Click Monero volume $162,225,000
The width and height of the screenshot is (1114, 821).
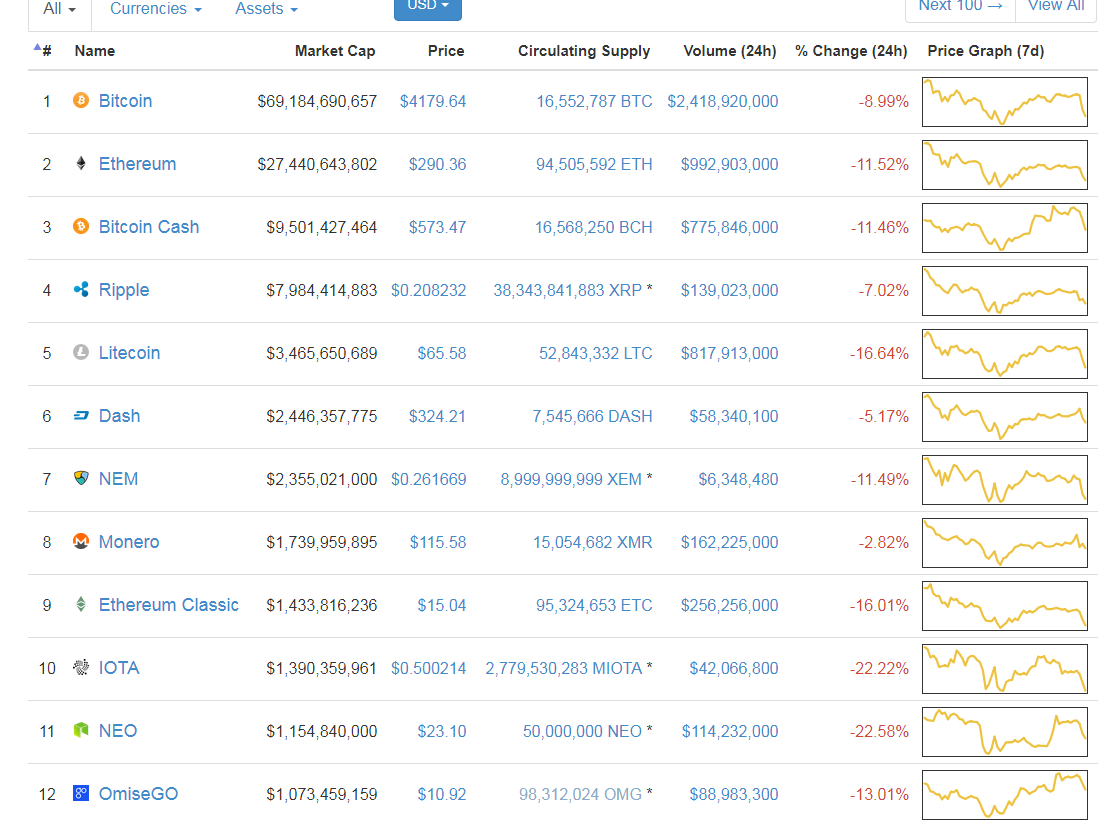point(729,543)
